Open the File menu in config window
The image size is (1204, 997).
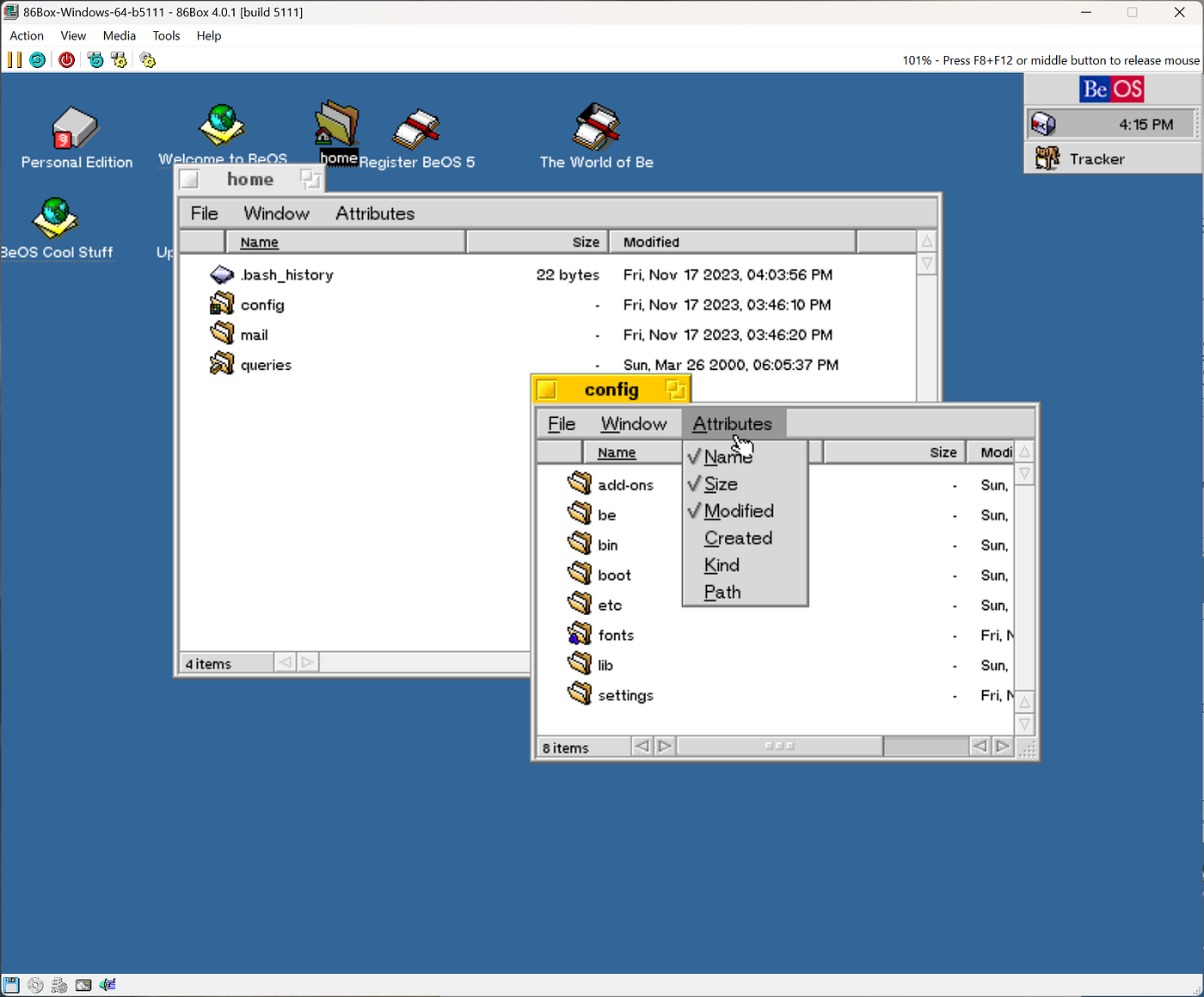[x=561, y=423]
